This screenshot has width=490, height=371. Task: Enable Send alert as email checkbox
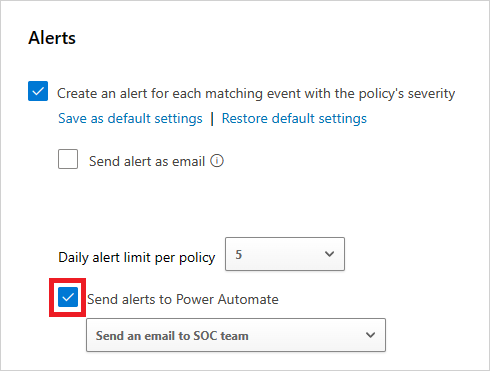tap(68, 159)
